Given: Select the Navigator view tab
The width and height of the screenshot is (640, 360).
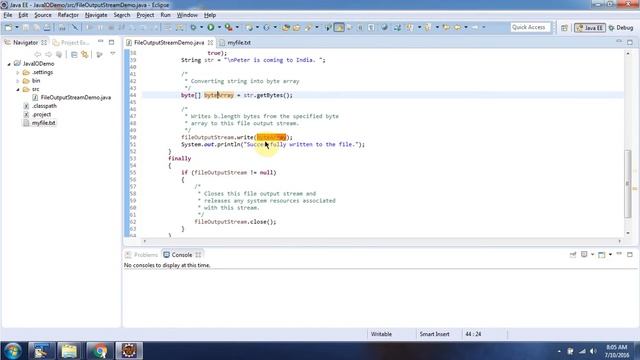Looking at the screenshot, I should [25, 42].
